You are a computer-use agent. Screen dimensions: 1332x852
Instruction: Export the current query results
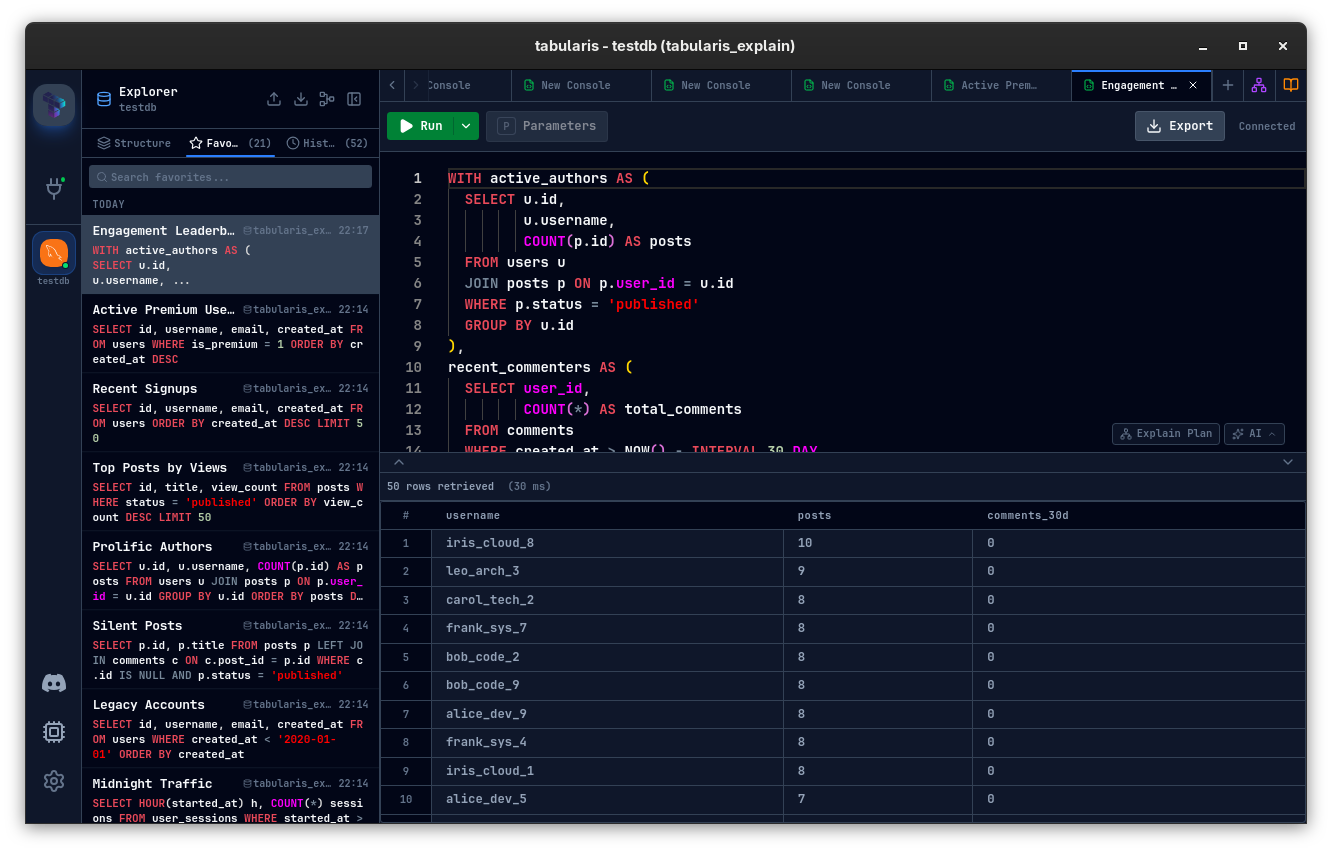point(1179,126)
